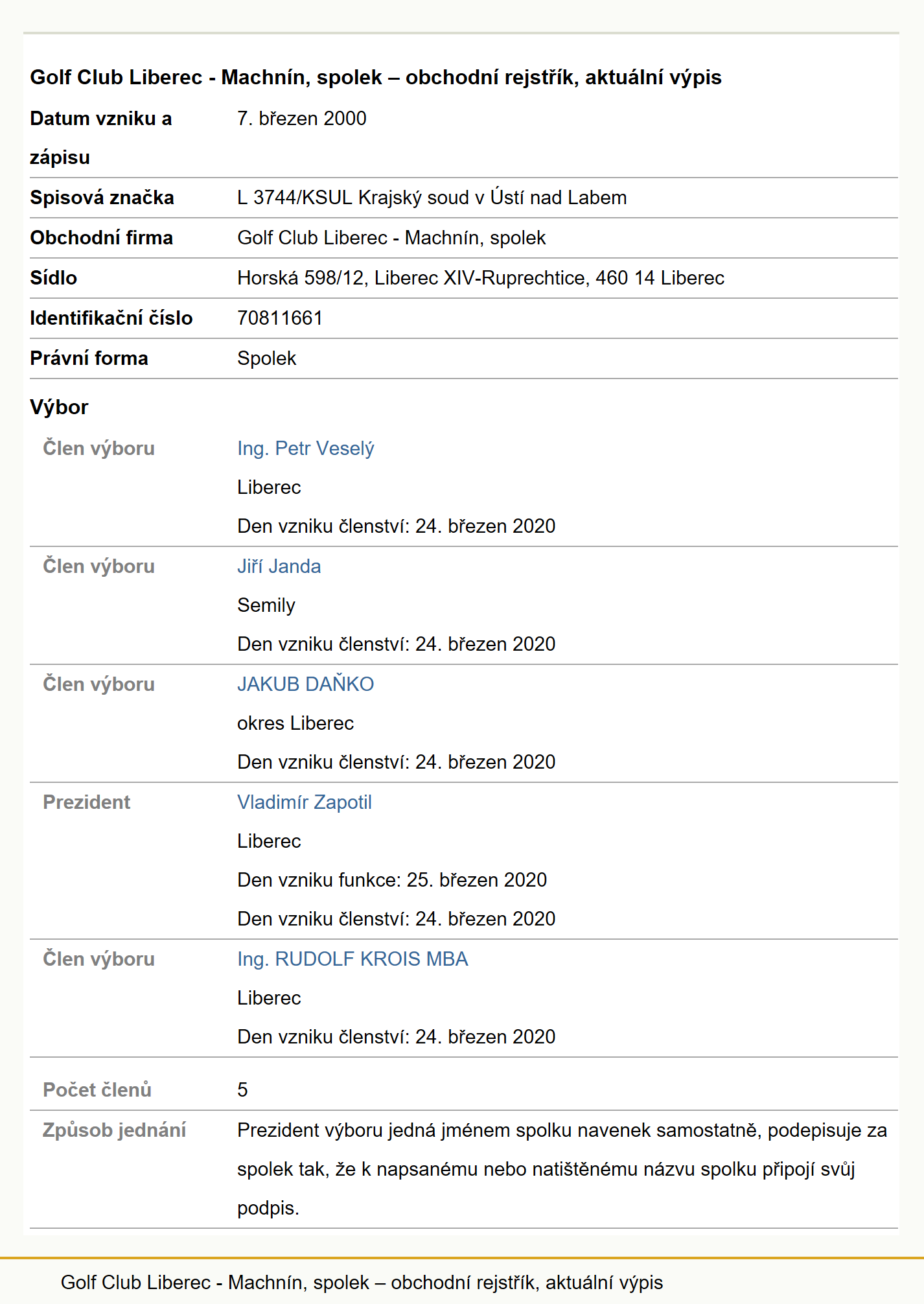924x1304 pixels.
Task: Open the Ing. RUDOLF KROIS MBA link
Action: (x=352, y=959)
